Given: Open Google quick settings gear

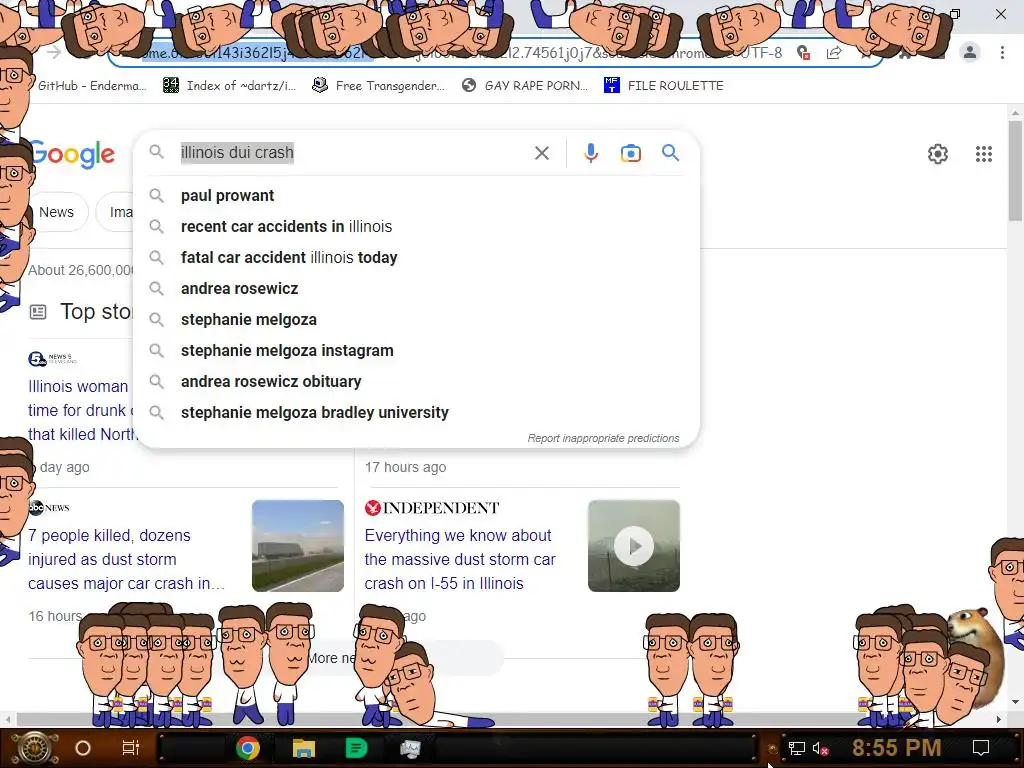Looking at the screenshot, I should [x=938, y=154].
